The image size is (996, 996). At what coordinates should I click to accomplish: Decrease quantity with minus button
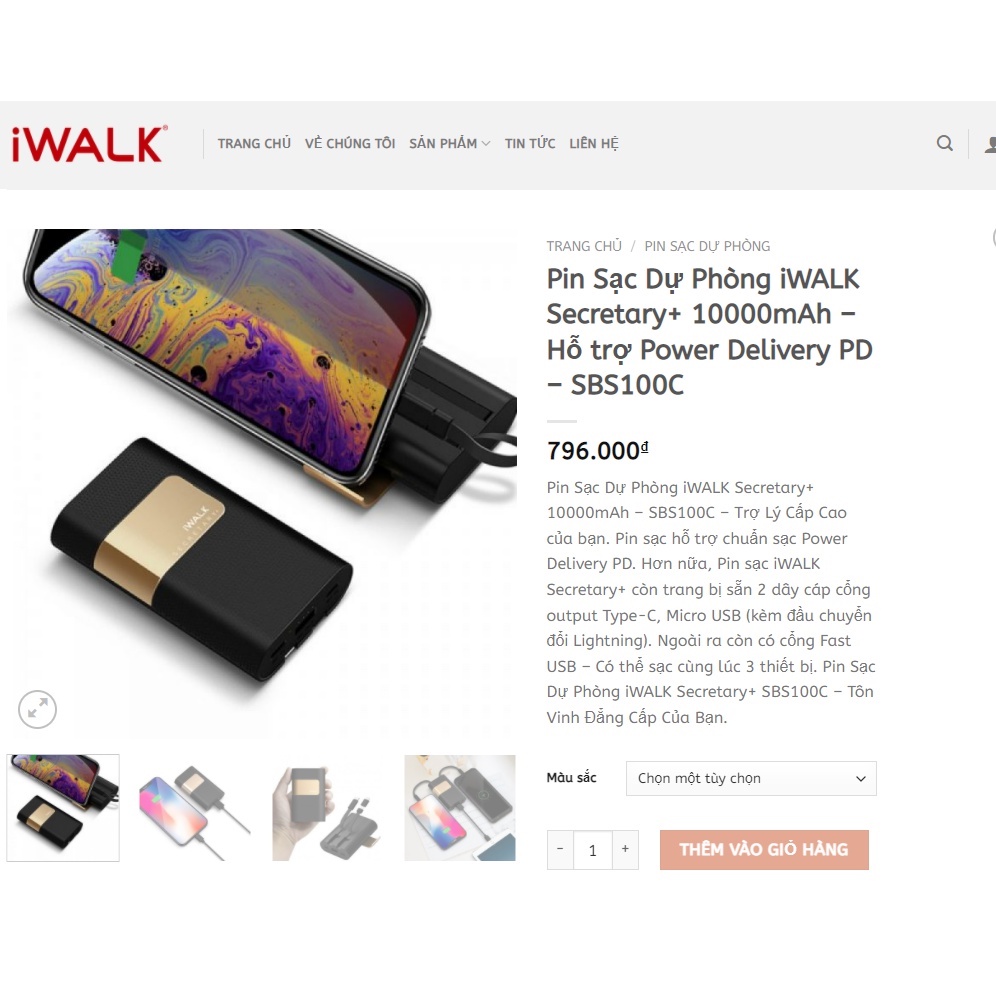tap(560, 849)
